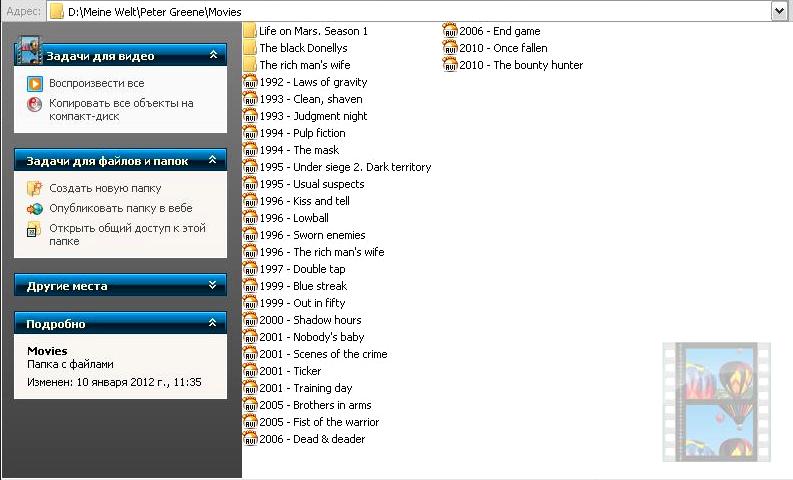Expand the Другие места panel
Viewport: 793px width, 480px height.
coord(212,285)
